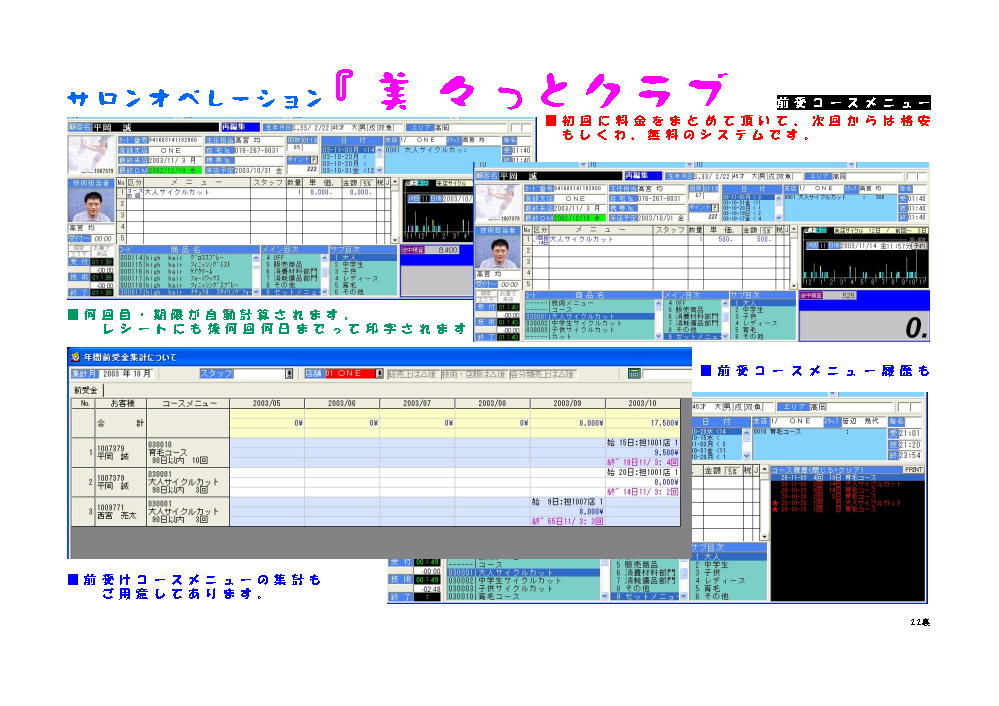Click the PRINT button in コース履歴 panel
999x706 pixels.
[x=913, y=470]
